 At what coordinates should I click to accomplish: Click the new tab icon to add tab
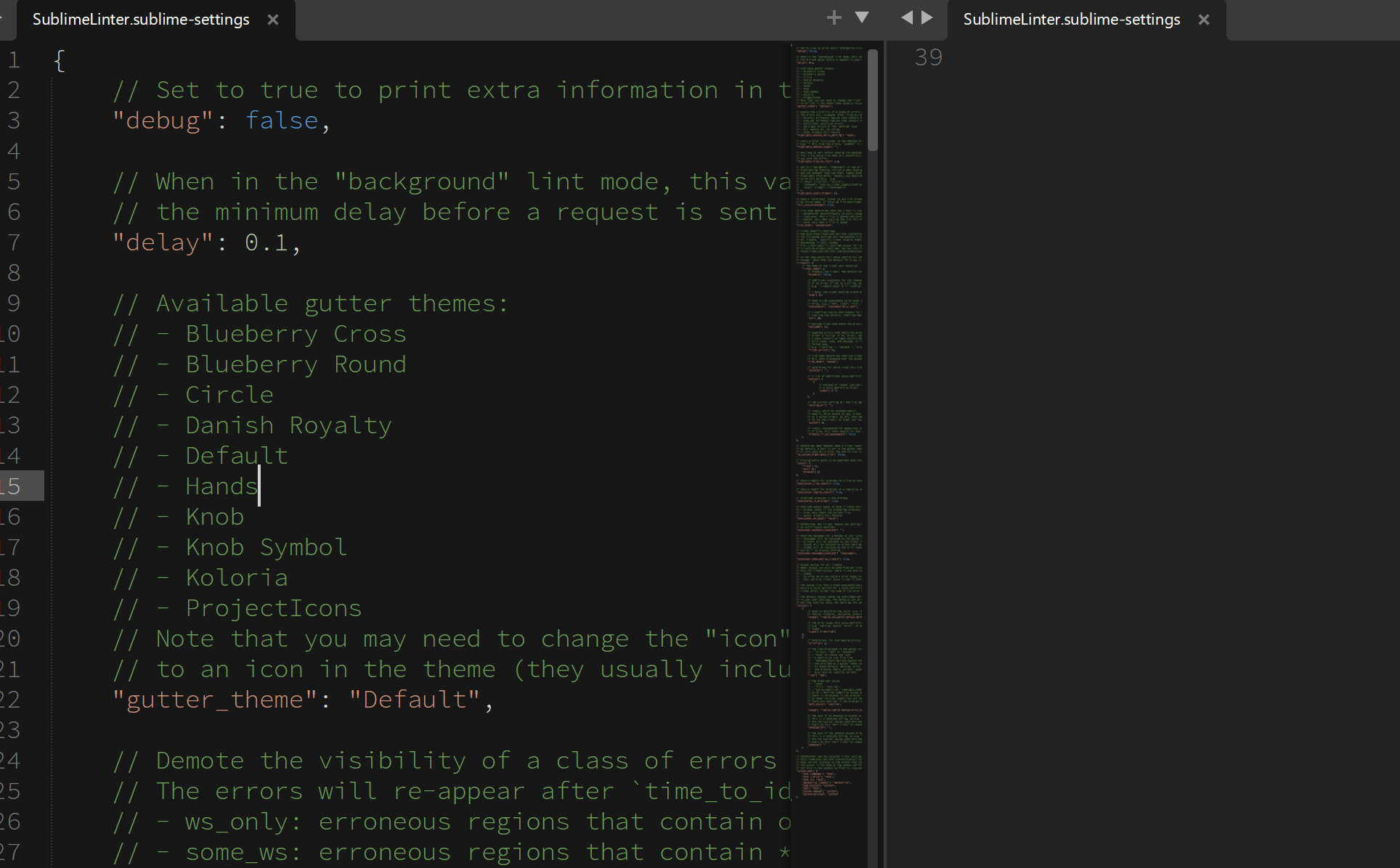click(834, 18)
